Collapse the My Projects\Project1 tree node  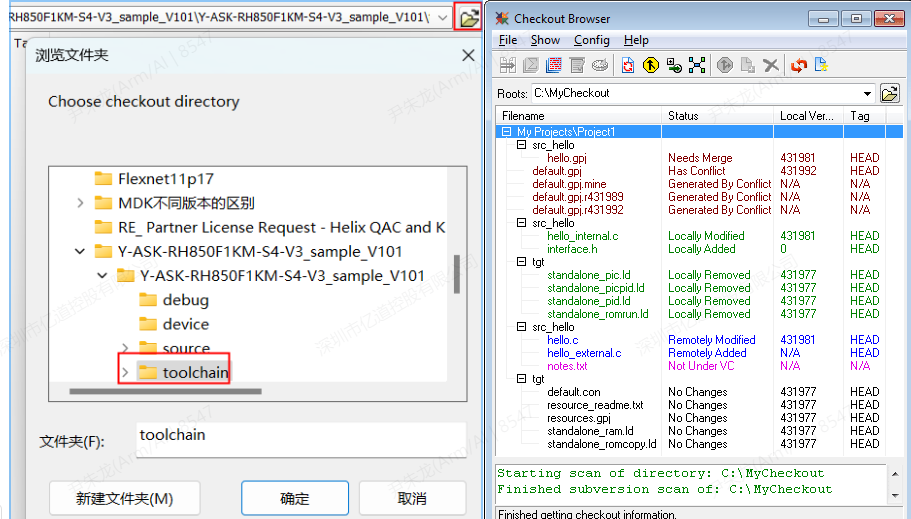507,132
